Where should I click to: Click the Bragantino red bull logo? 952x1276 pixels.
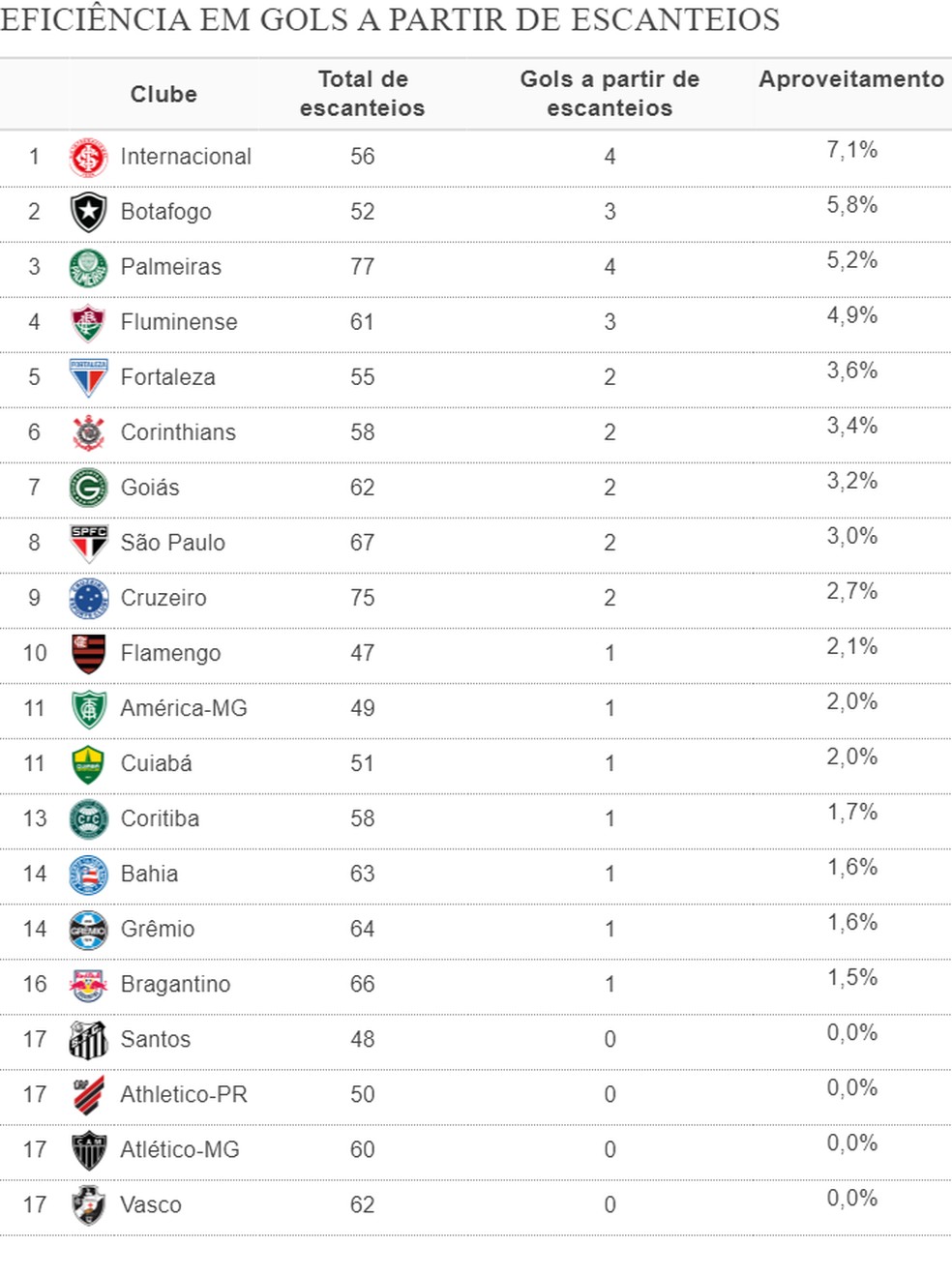tap(88, 985)
